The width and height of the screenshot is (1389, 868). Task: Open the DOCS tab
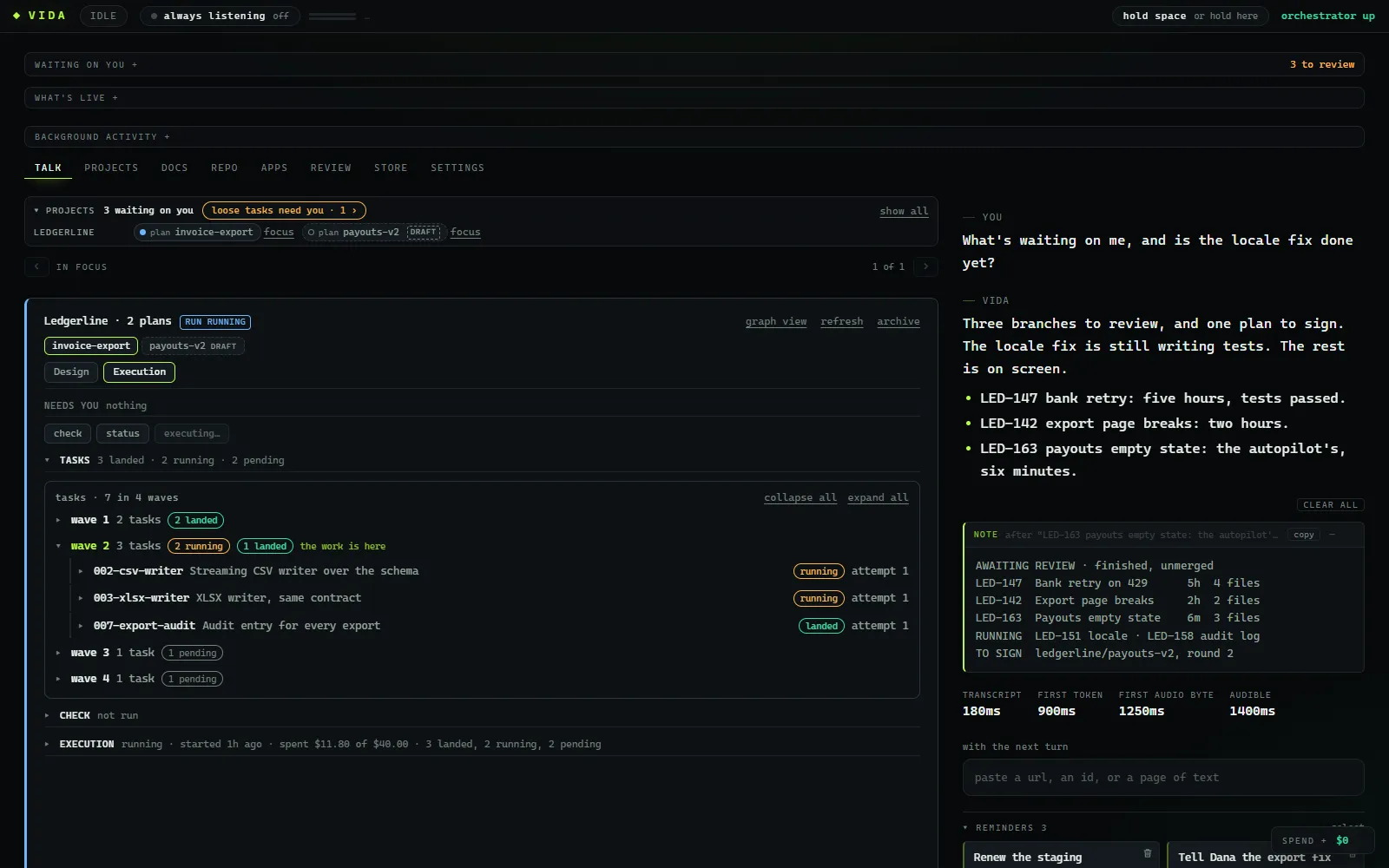tap(174, 168)
